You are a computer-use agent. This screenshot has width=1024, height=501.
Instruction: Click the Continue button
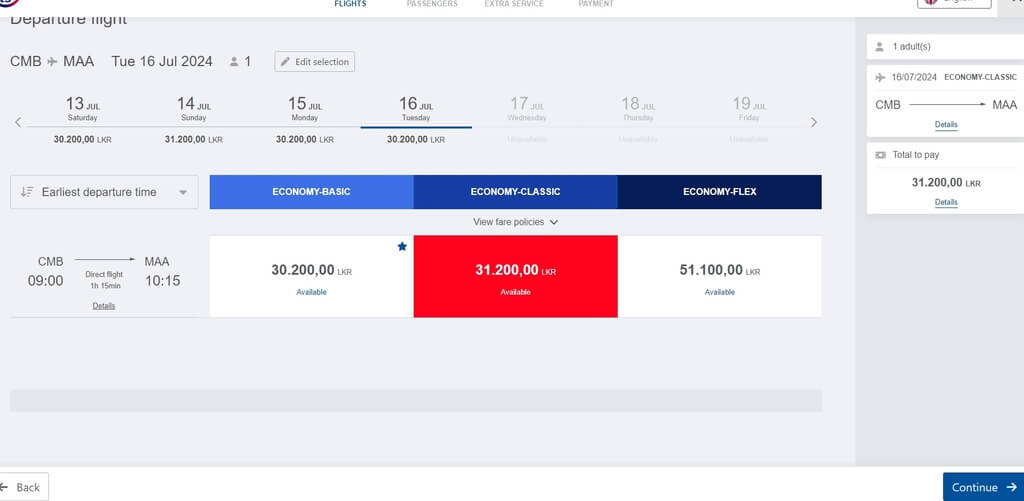984,487
